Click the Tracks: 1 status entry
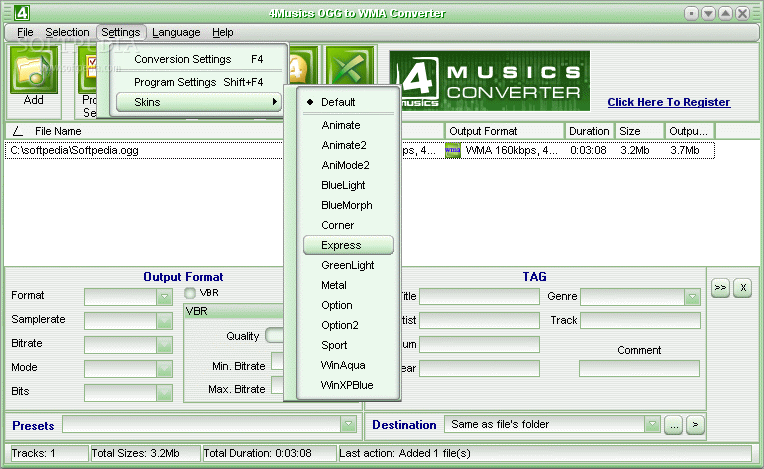 48,453
